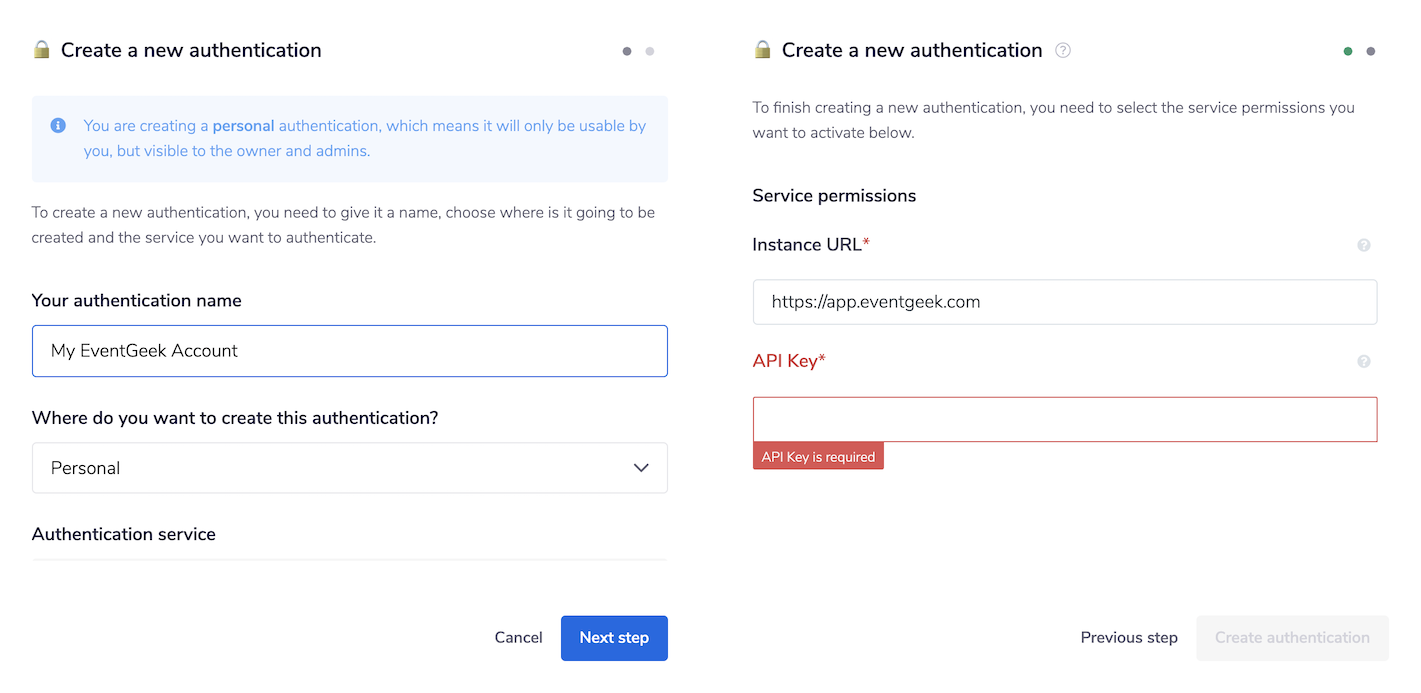
Task: Expand the authentication location options
Action: tap(349, 467)
